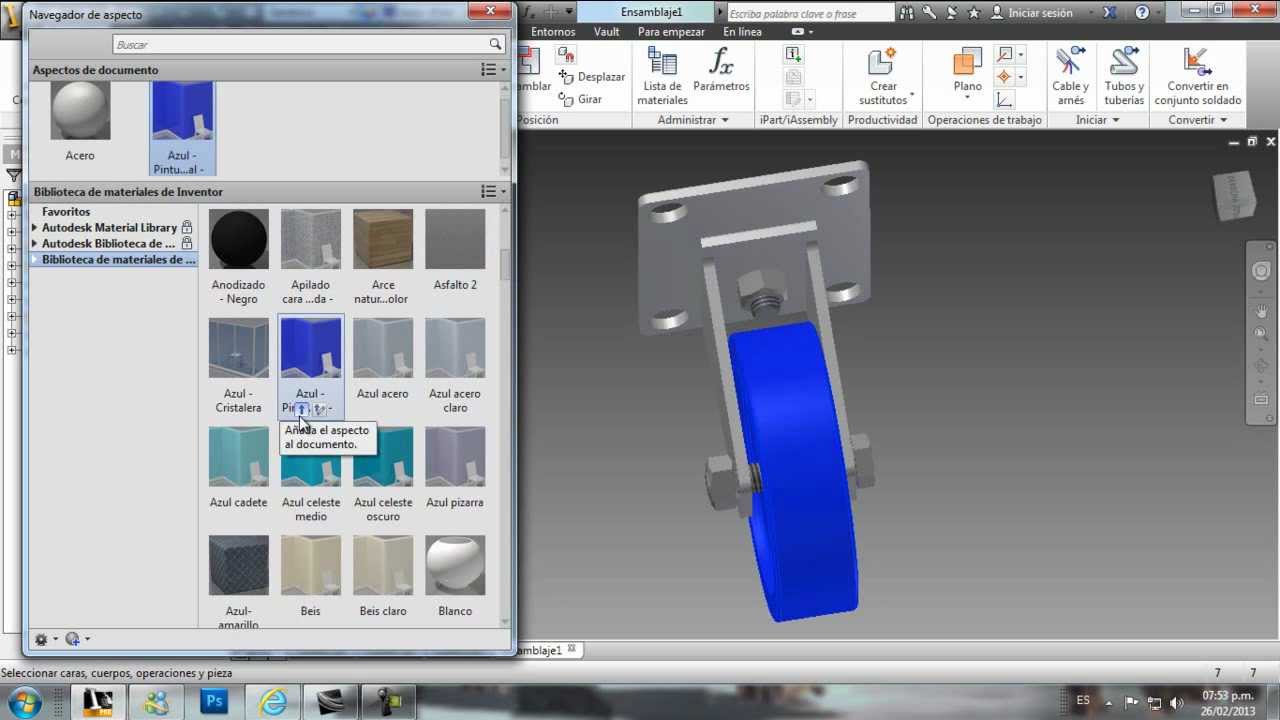Expand Autodesk Biblioteca de... tree node
The height and width of the screenshot is (720, 1280).
[x=35, y=244]
